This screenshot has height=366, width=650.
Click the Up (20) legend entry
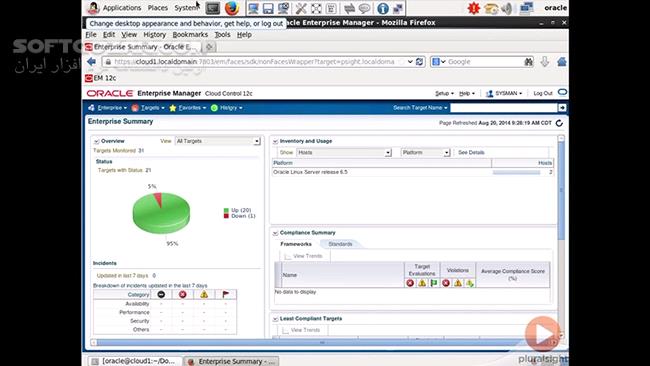point(238,210)
